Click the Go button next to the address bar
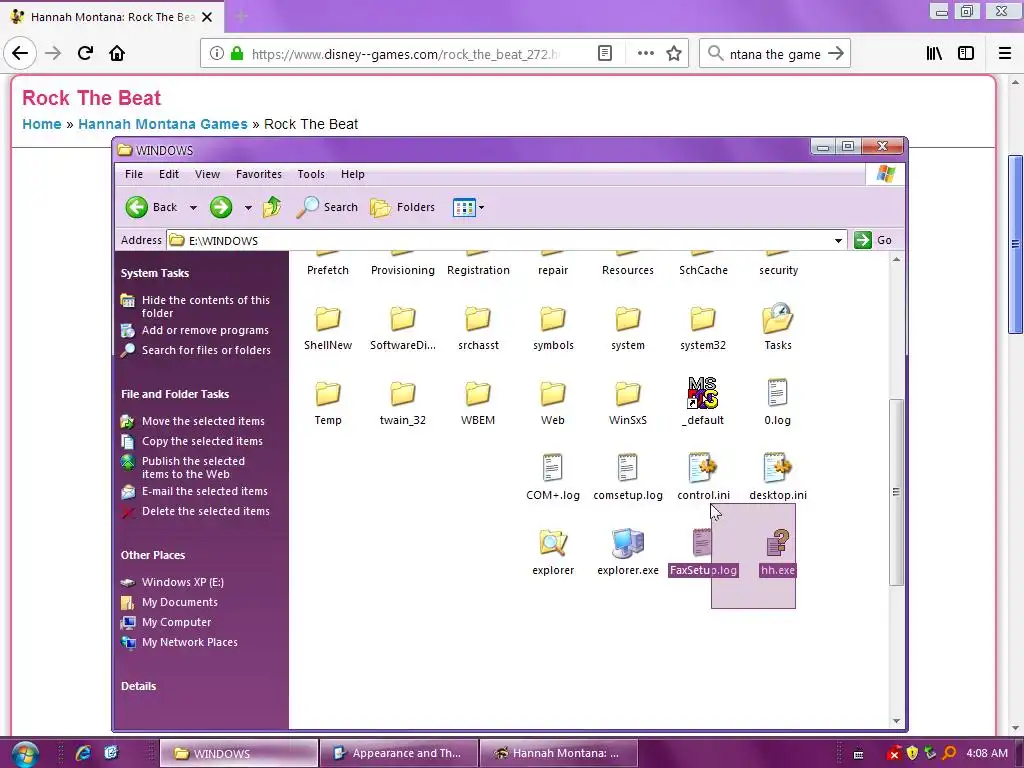The width and height of the screenshot is (1024, 768). (873, 240)
